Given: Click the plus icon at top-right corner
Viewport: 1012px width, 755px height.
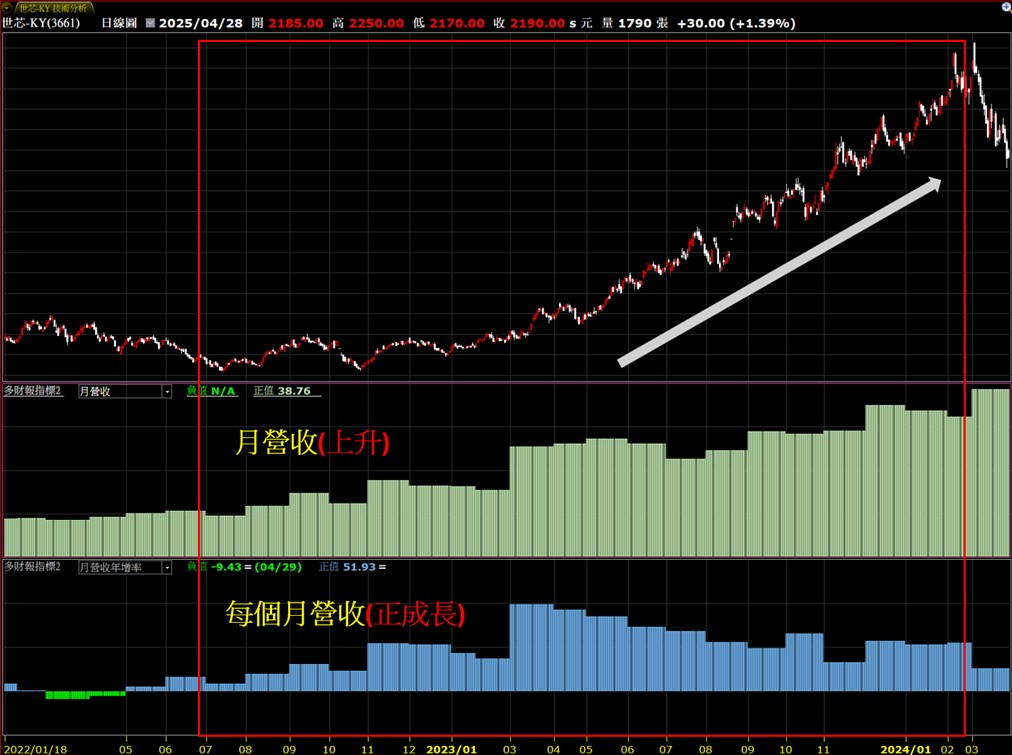Looking at the screenshot, I should pos(1003,7).
